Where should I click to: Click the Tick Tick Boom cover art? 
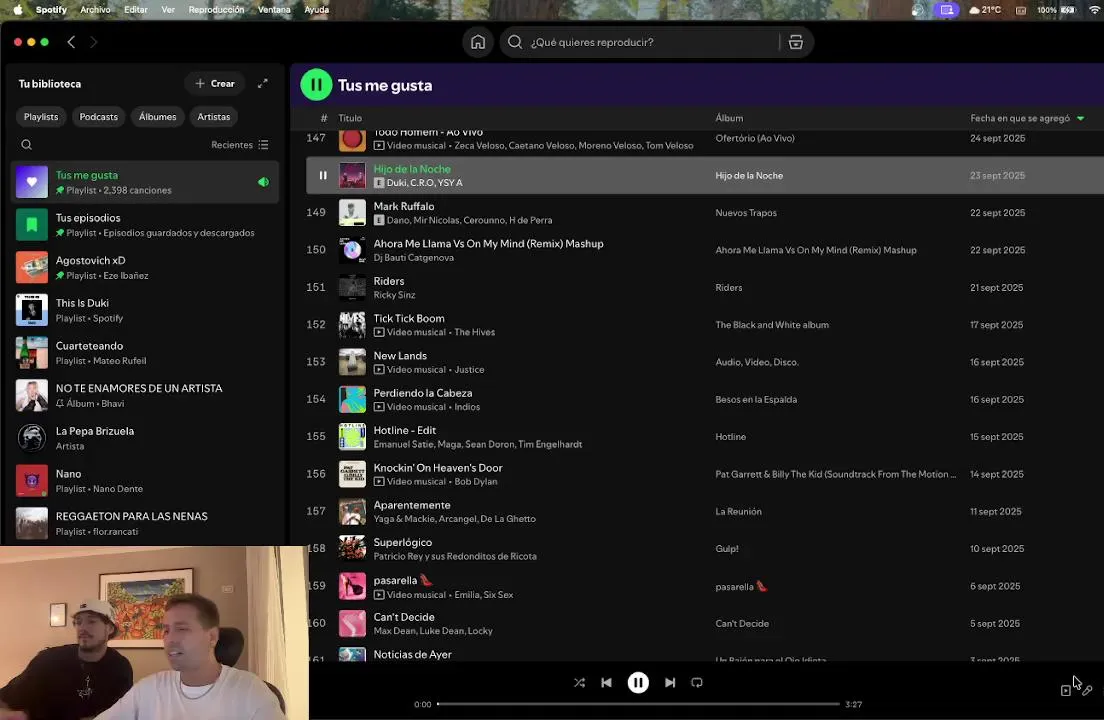click(x=352, y=324)
